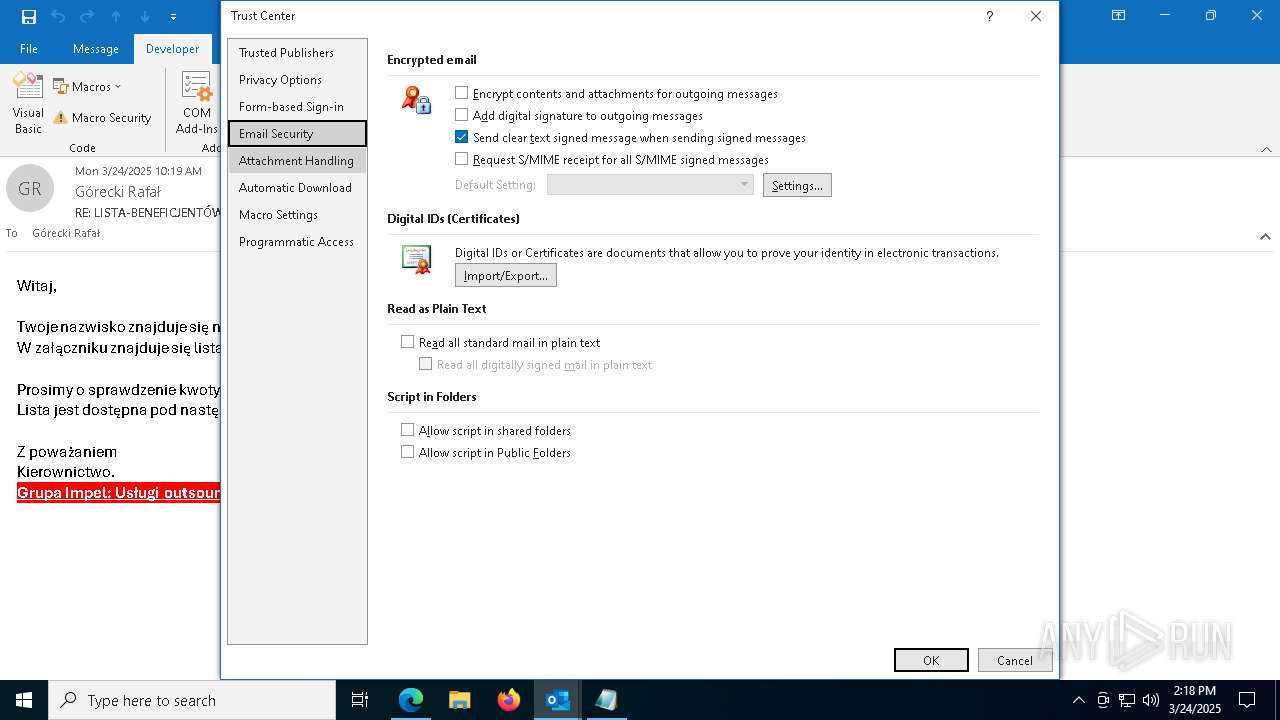
Task: Open Attachment Handling category
Action: pyautogui.click(x=297, y=161)
